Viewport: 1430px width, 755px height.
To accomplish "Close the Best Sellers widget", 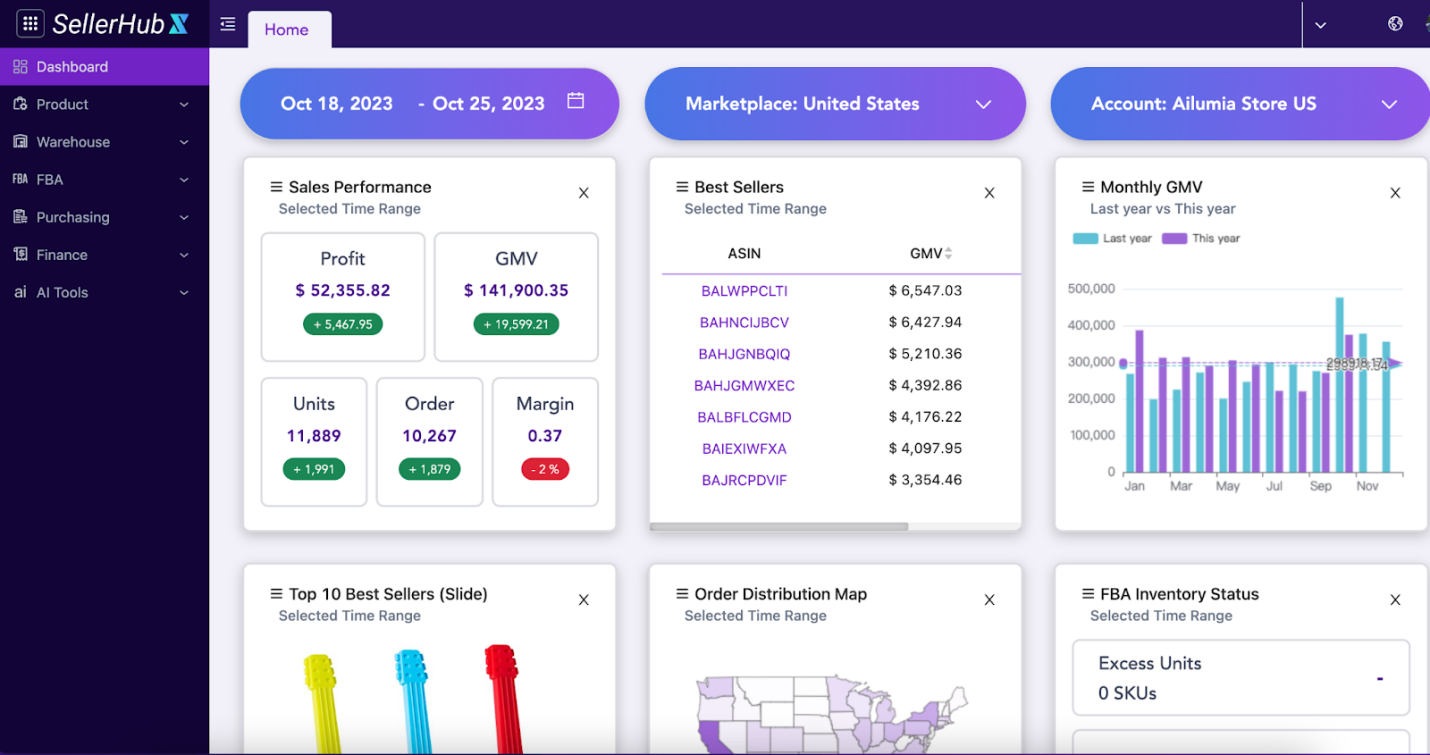I will [989, 193].
